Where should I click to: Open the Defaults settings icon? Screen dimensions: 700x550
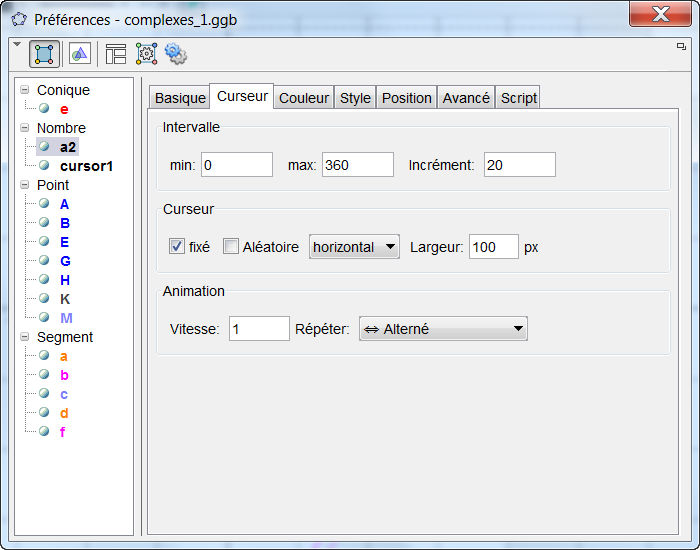click(x=146, y=54)
